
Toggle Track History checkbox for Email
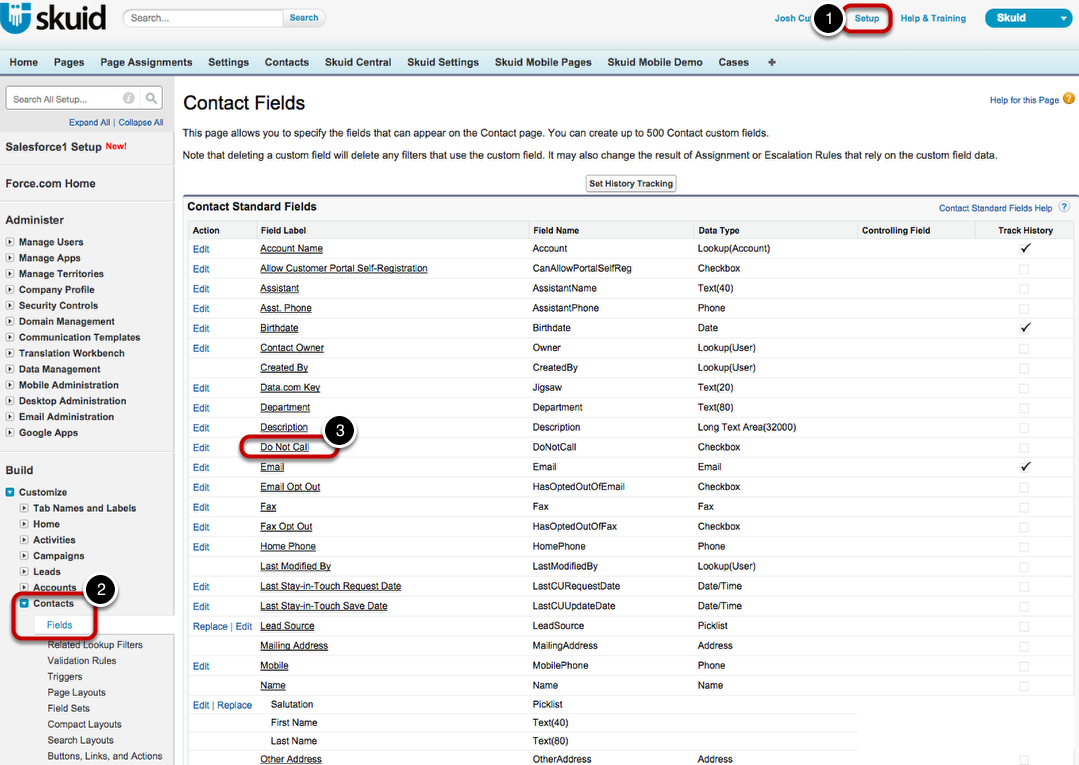[x=1024, y=467]
